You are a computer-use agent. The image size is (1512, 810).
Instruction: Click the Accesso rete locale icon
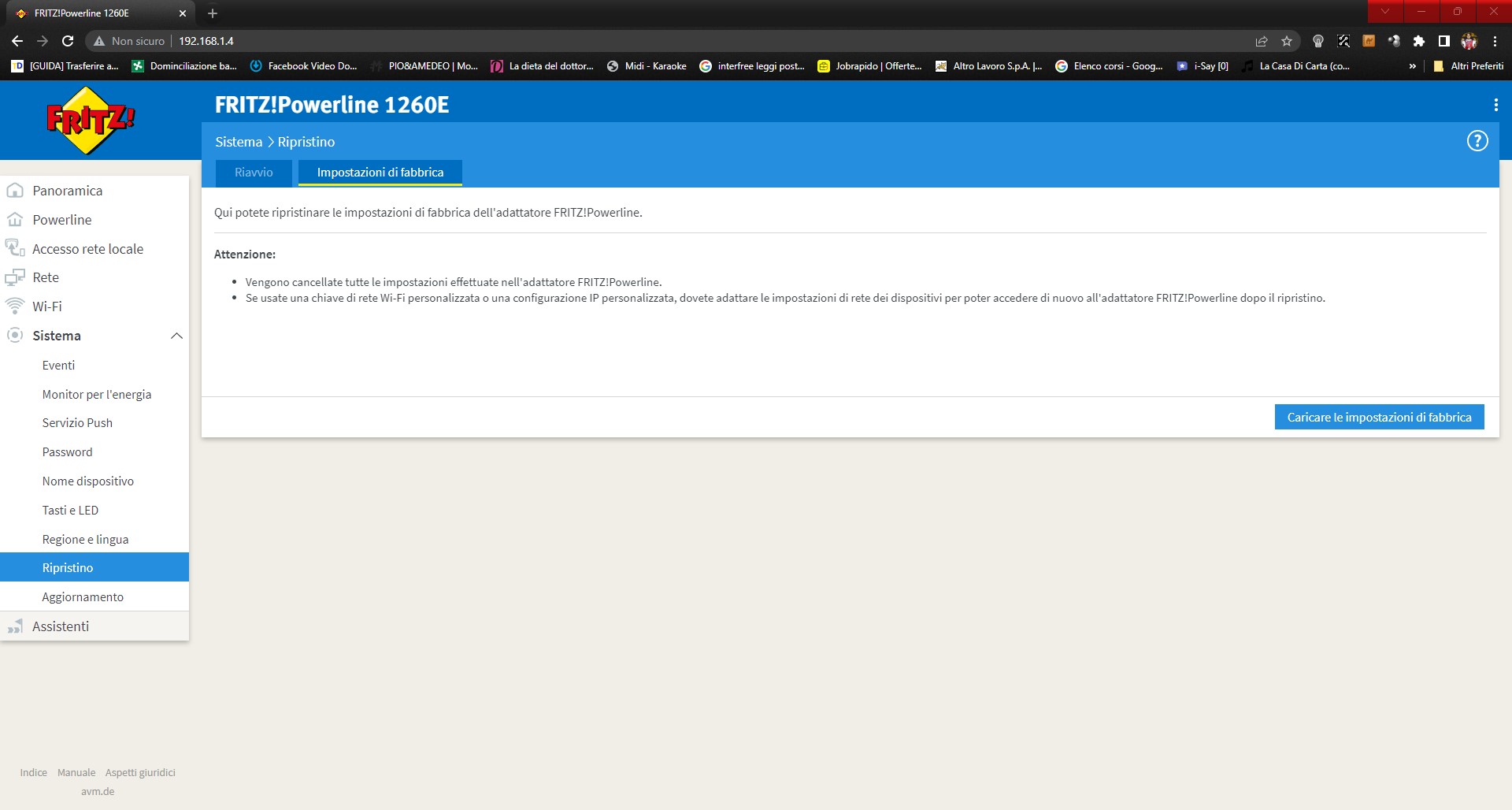pyautogui.click(x=15, y=248)
